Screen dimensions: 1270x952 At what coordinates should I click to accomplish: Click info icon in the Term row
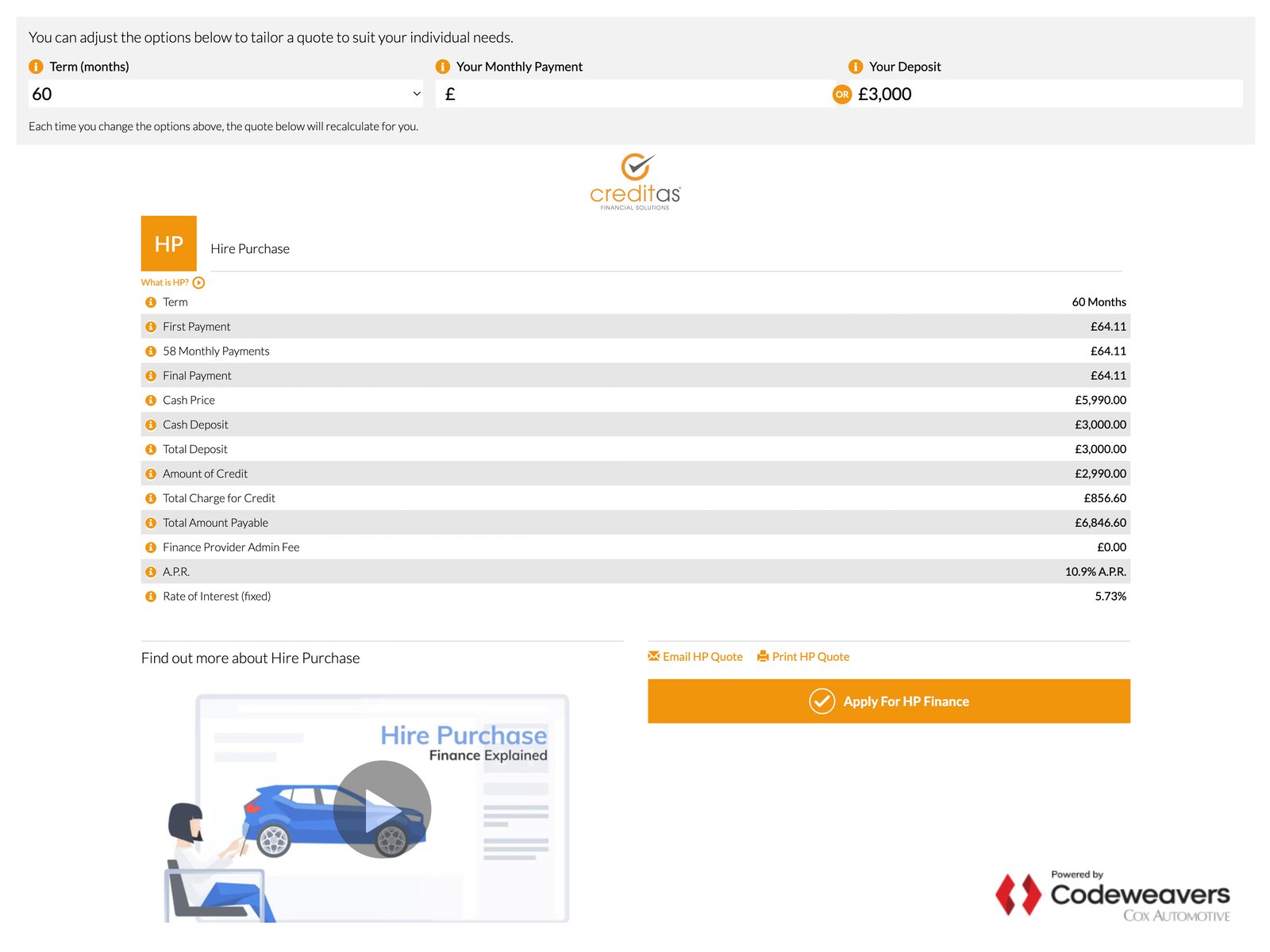[151, 302]
